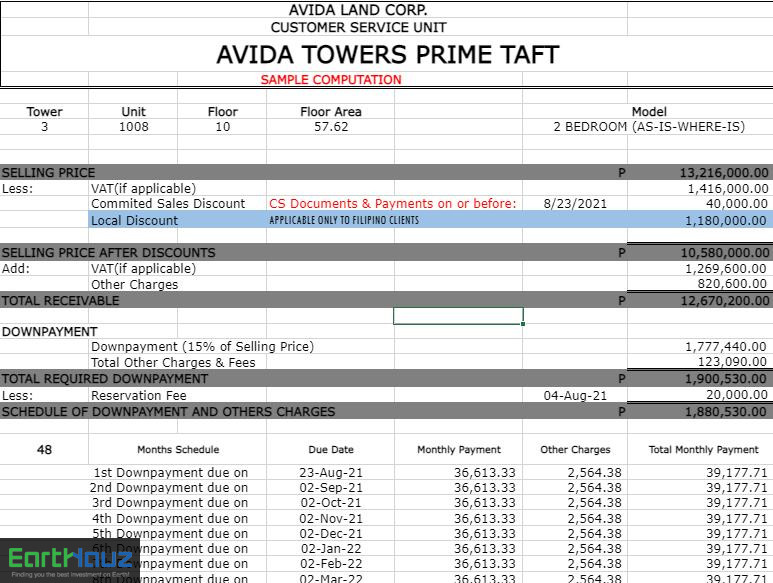Select the DOWNPAYMENT section label
The image size is (773, 583).
tap(49, 332)
